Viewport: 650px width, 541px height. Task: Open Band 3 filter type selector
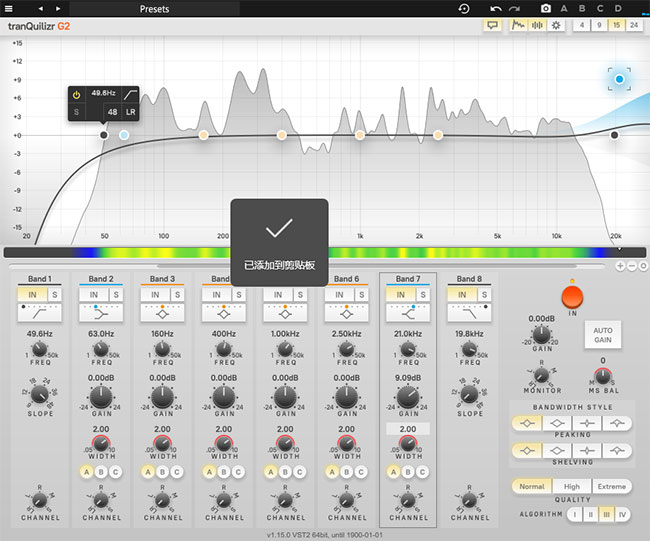(162, 313)
